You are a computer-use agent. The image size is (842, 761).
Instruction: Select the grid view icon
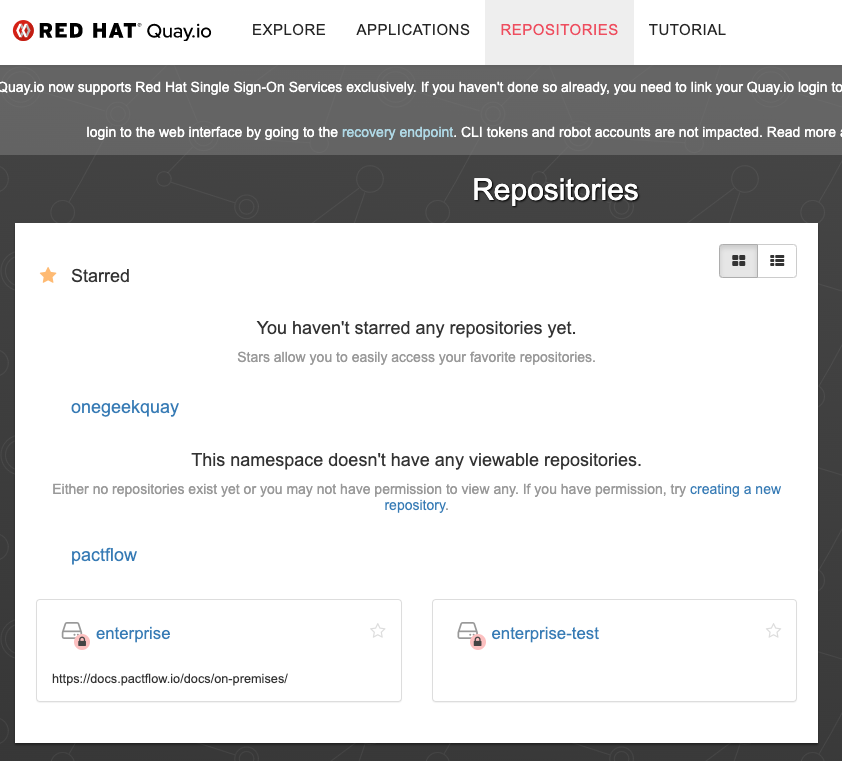coord(738,260)
